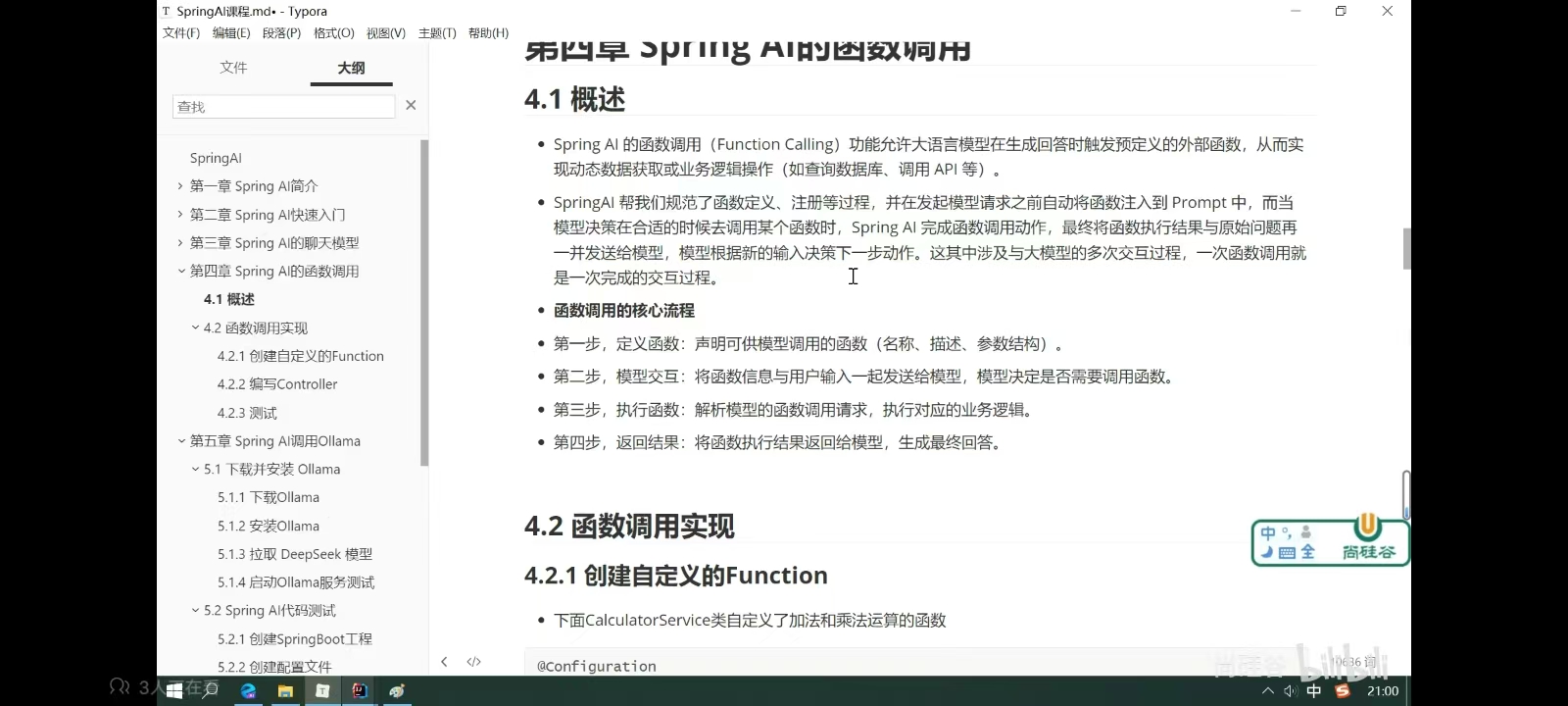This screenshot has height=706, width=1568.
Task: Click the word count in status bar
Action: [1354, 662]
